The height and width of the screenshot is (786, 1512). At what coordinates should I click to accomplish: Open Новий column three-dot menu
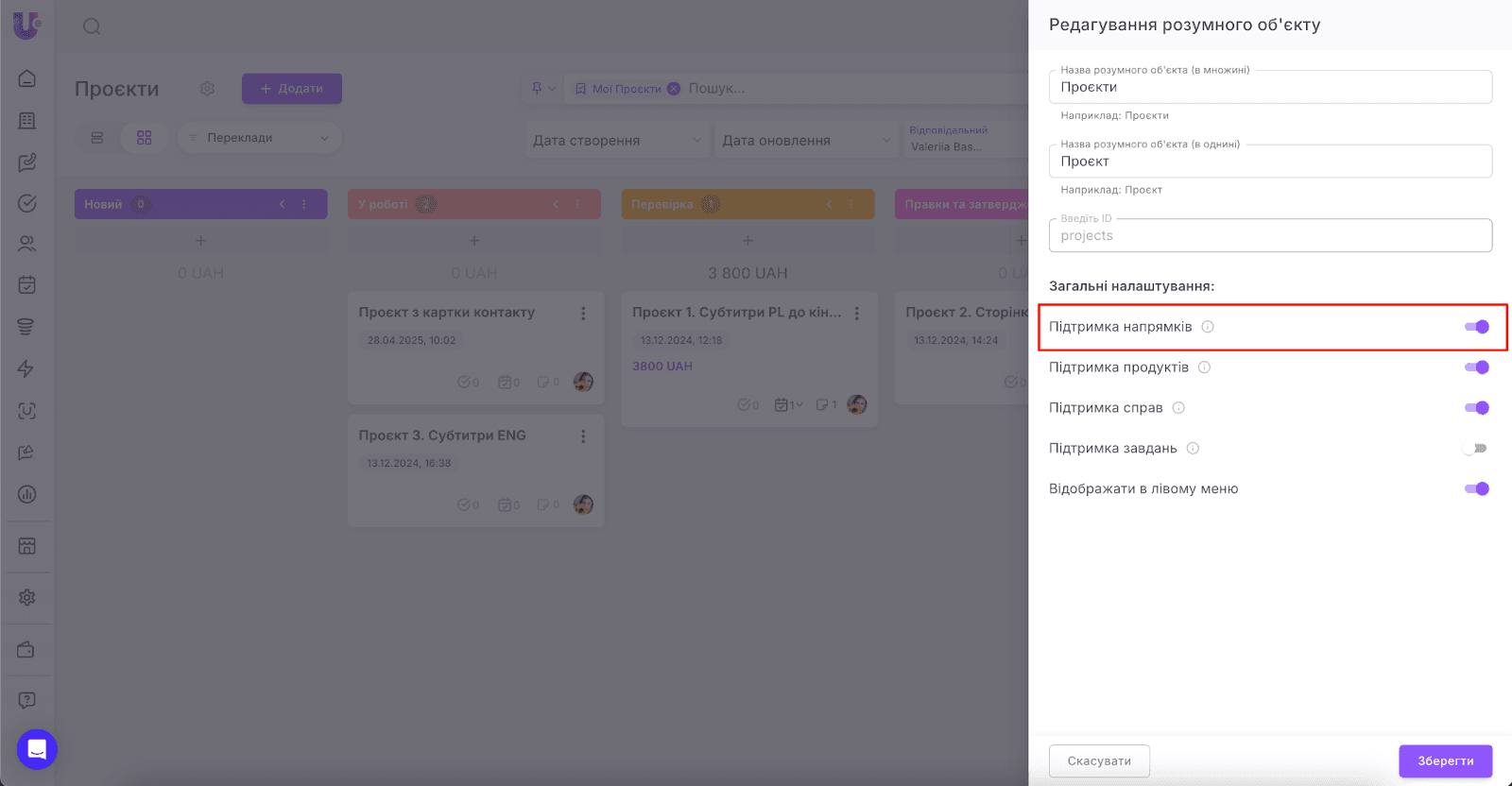pyautogui.click(x=304, y=204)
